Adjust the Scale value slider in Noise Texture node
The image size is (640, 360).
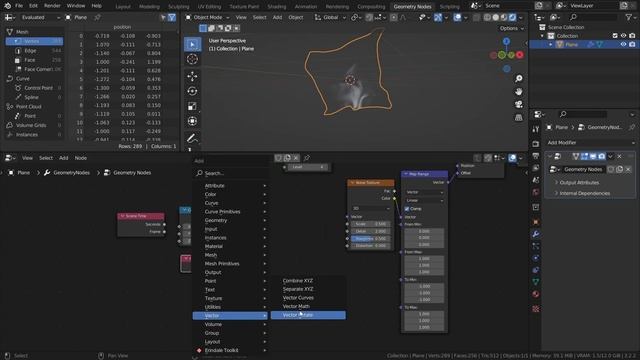click(370, 224)
